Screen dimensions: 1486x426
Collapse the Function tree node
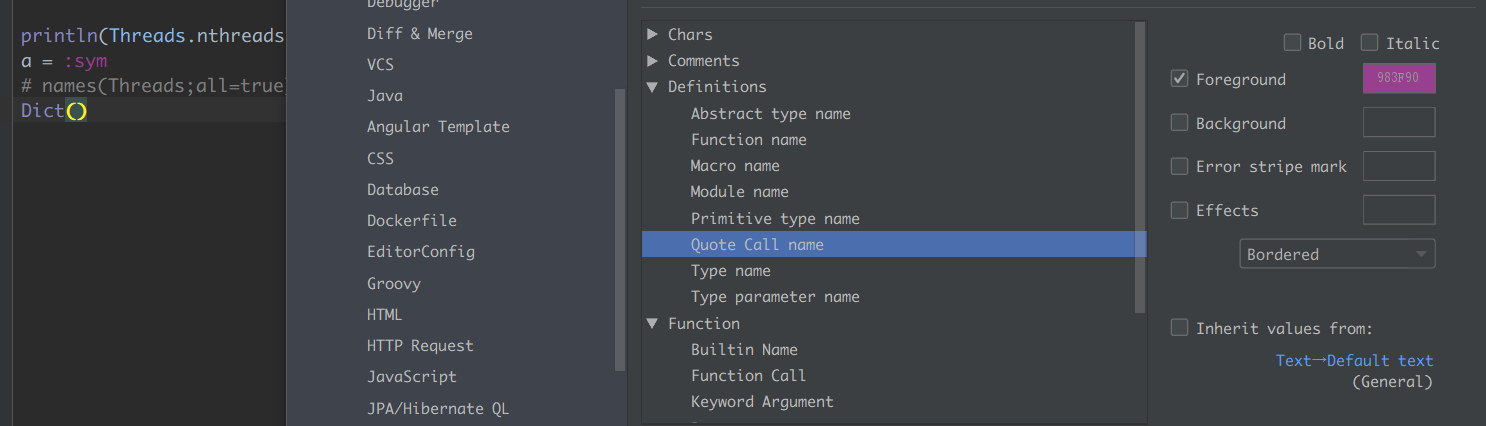[x=653, y=324]
